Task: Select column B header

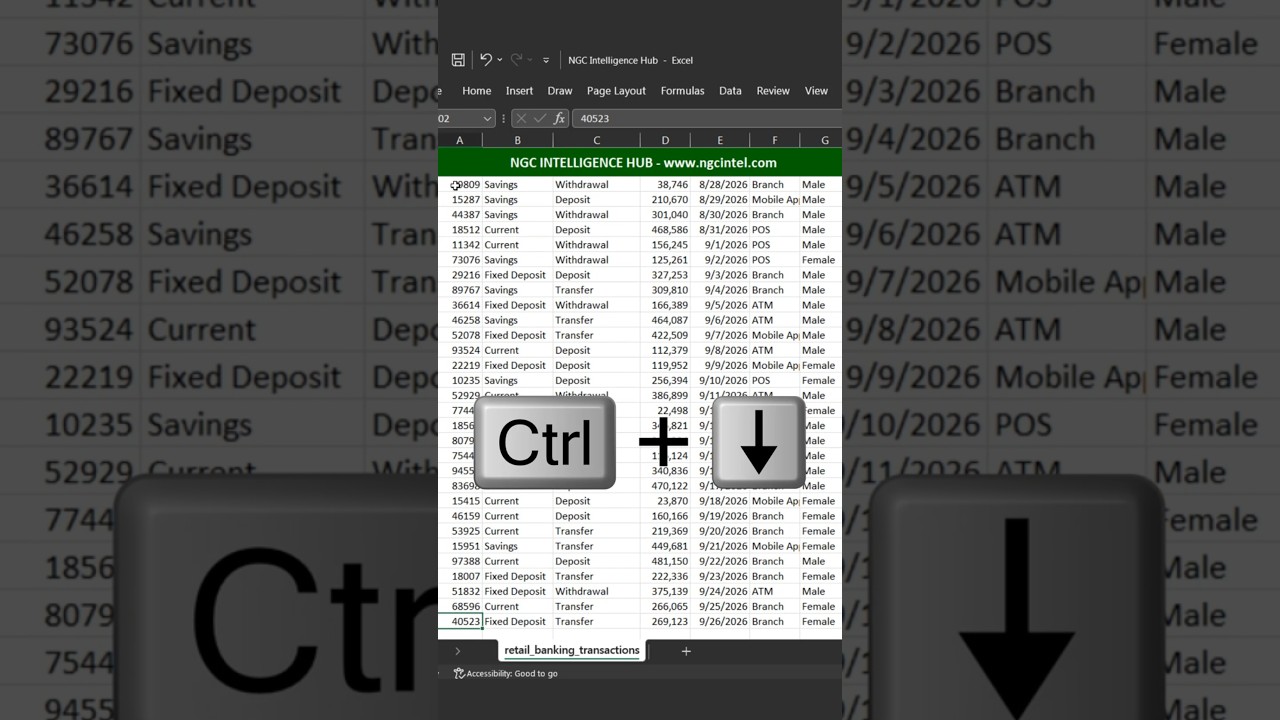Action: coord(518,141)
